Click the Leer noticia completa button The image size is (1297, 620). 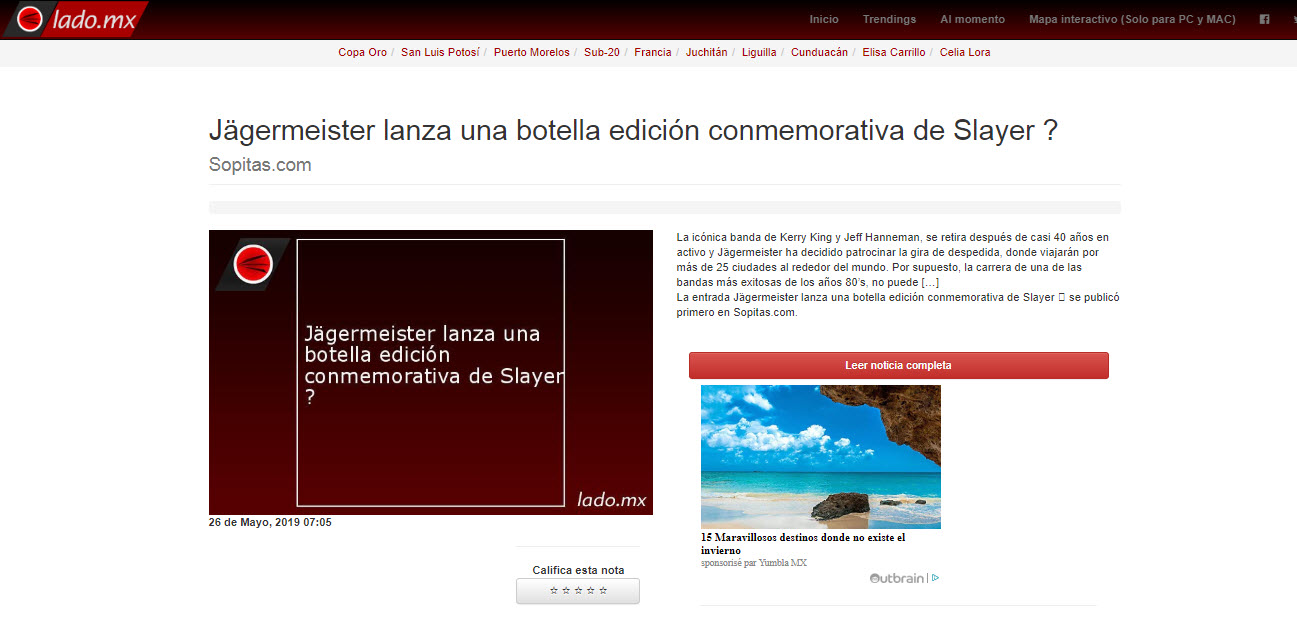[898, 365]
